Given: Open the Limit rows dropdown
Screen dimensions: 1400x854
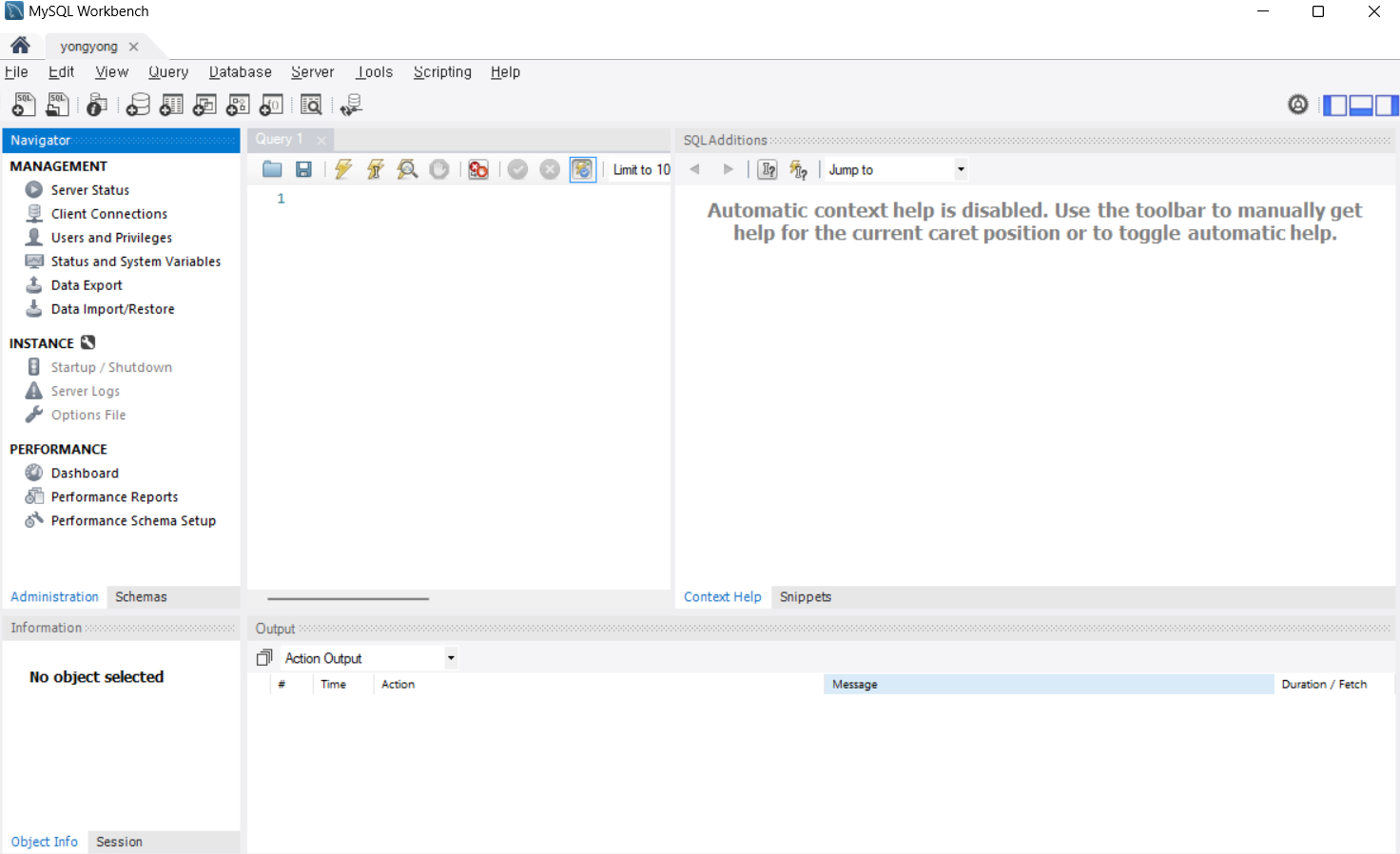Looking at the screenshot, I should 641,169.
